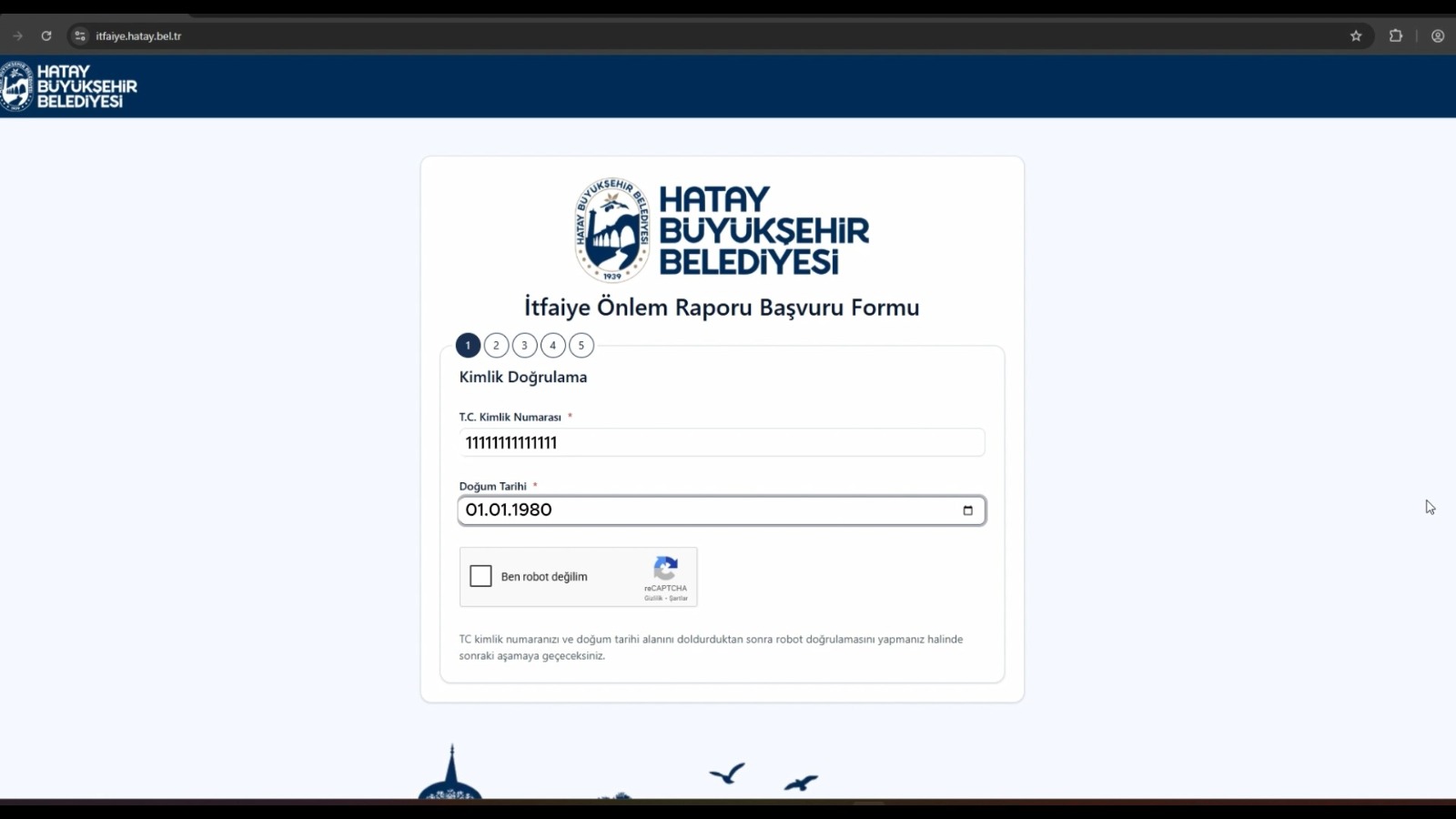Viewport: 1456px width, 819px height.
Task: Open the browser extensions puzzle icon
Action: coord(1396,36)
